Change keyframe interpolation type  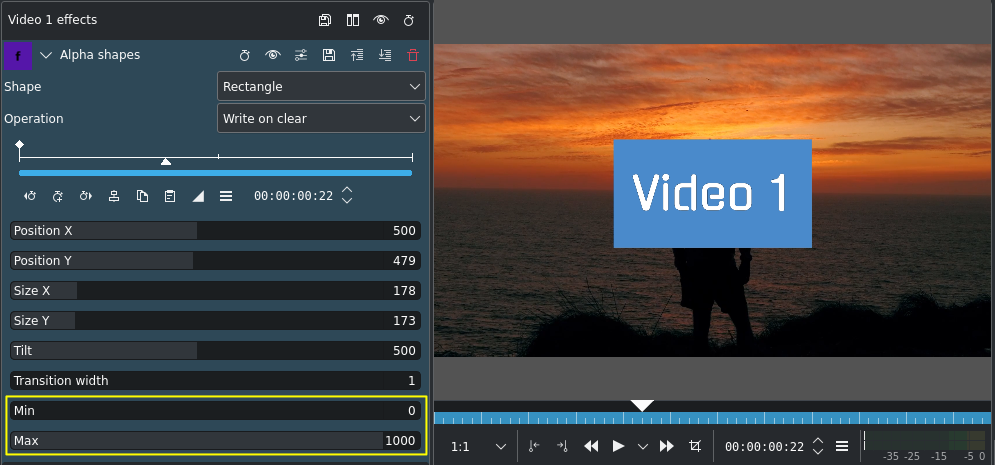[x=198, y=196]
